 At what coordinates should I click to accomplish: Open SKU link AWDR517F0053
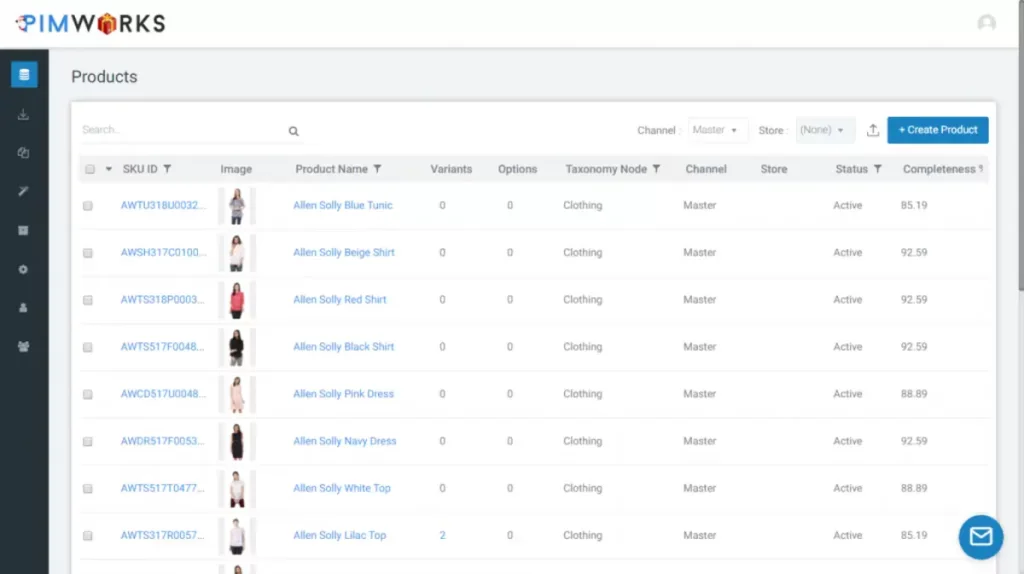pyautogui.click(x=163, y=441)
